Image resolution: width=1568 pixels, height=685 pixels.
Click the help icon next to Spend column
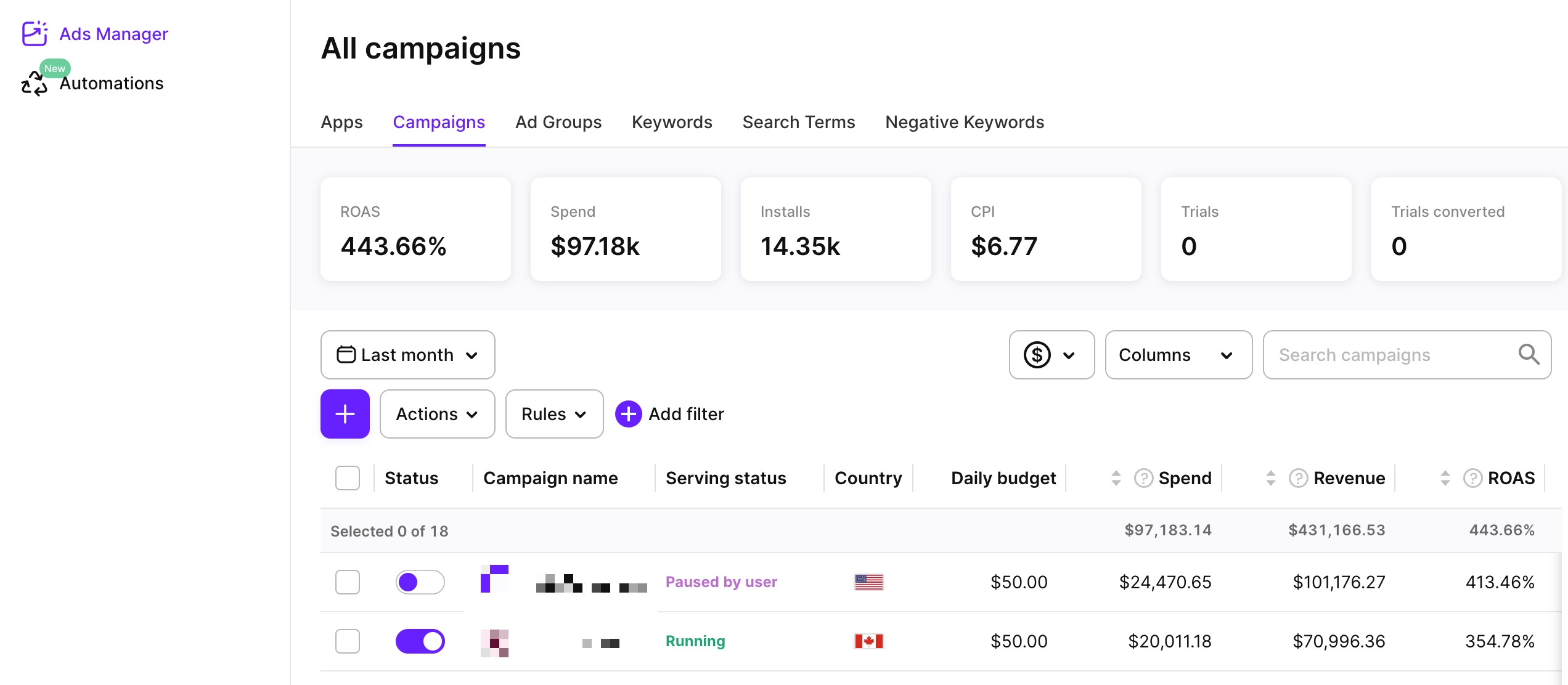tap(1143, 478)
